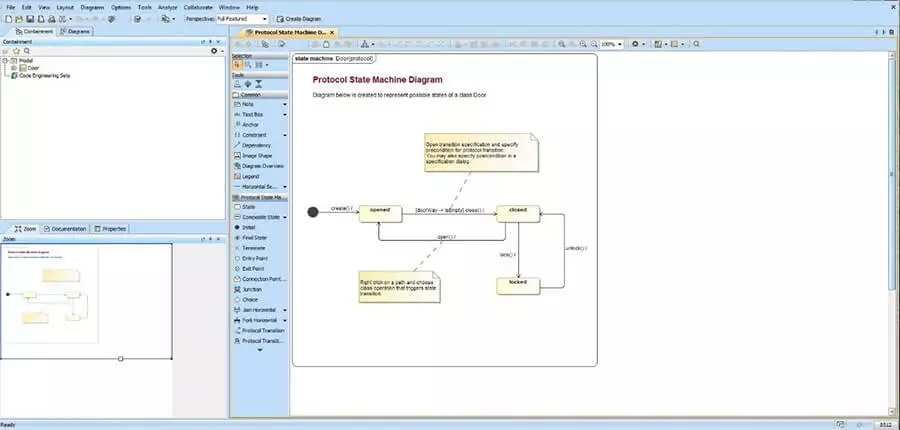Open the Collaborate menu
The height and width of the screenshot is (430, 900).
198,7
